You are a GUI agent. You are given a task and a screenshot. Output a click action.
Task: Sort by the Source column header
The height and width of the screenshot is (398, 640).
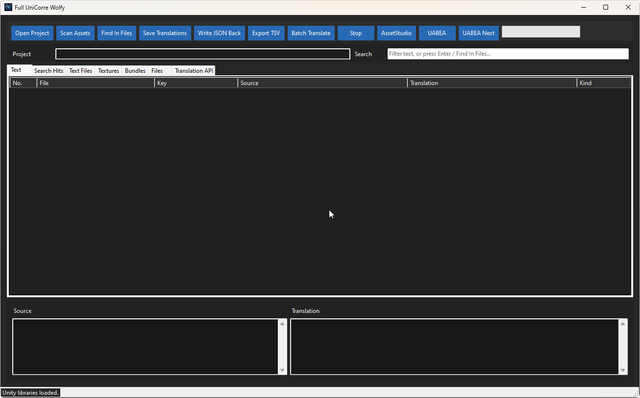click(x=322, y=83)
